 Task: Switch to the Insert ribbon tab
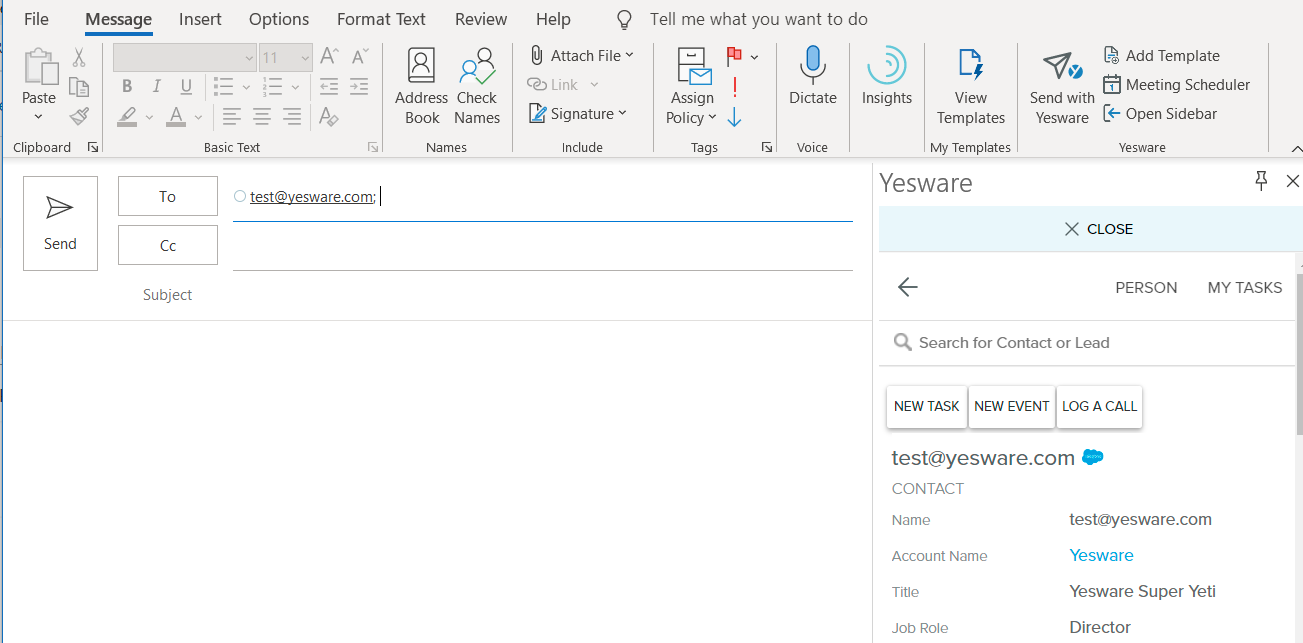[x=200, y=20]
